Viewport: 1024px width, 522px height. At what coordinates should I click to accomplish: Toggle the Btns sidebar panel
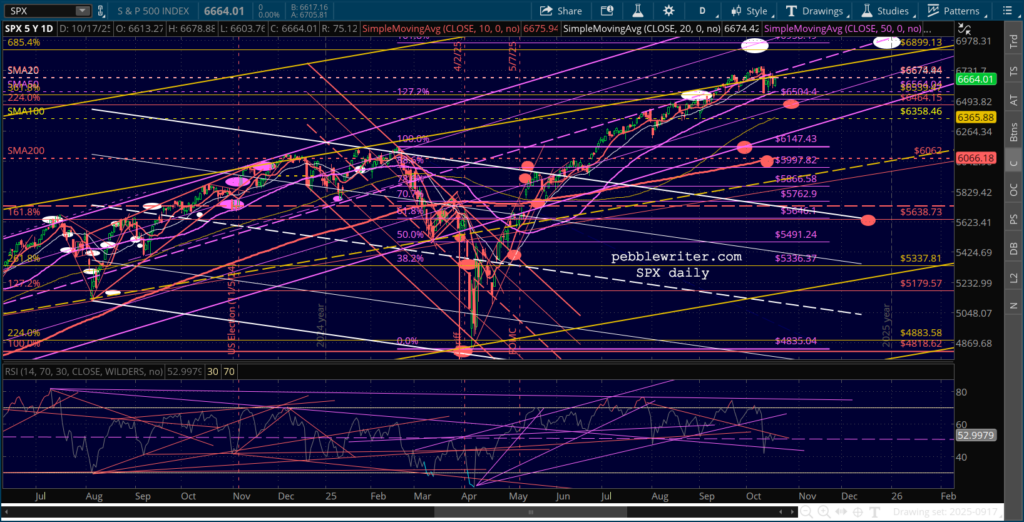click(1013, 131)
